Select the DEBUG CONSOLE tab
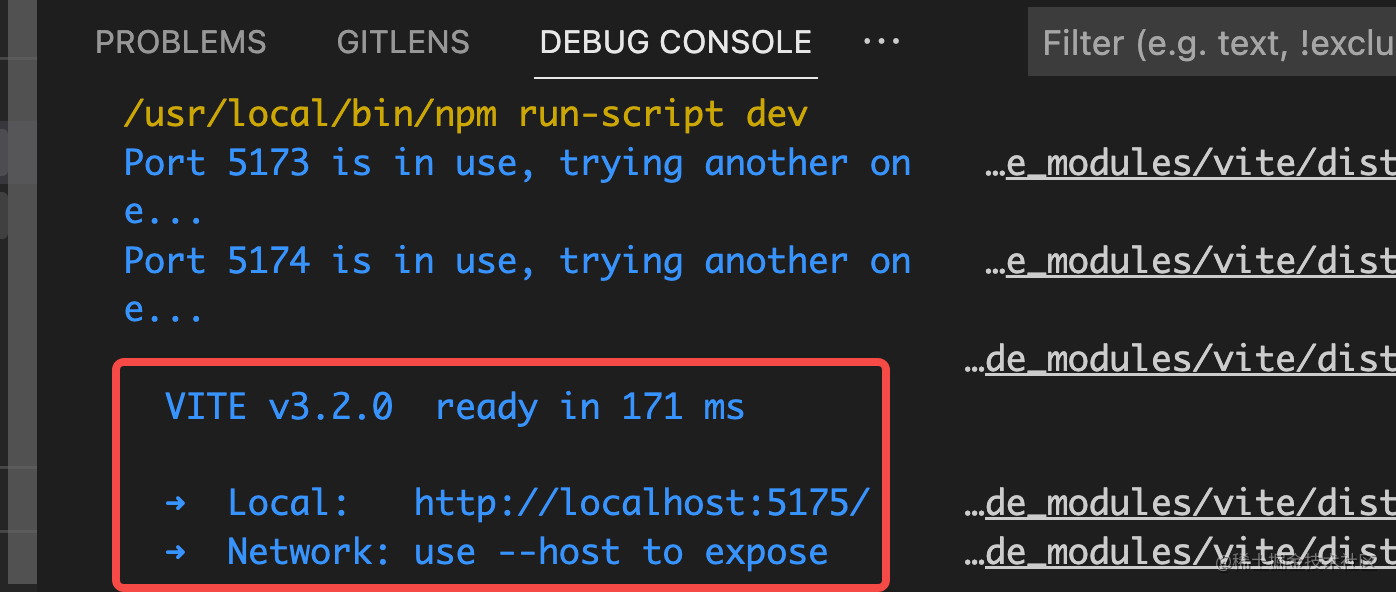The image size is (1396, 592). pos(675,42)
